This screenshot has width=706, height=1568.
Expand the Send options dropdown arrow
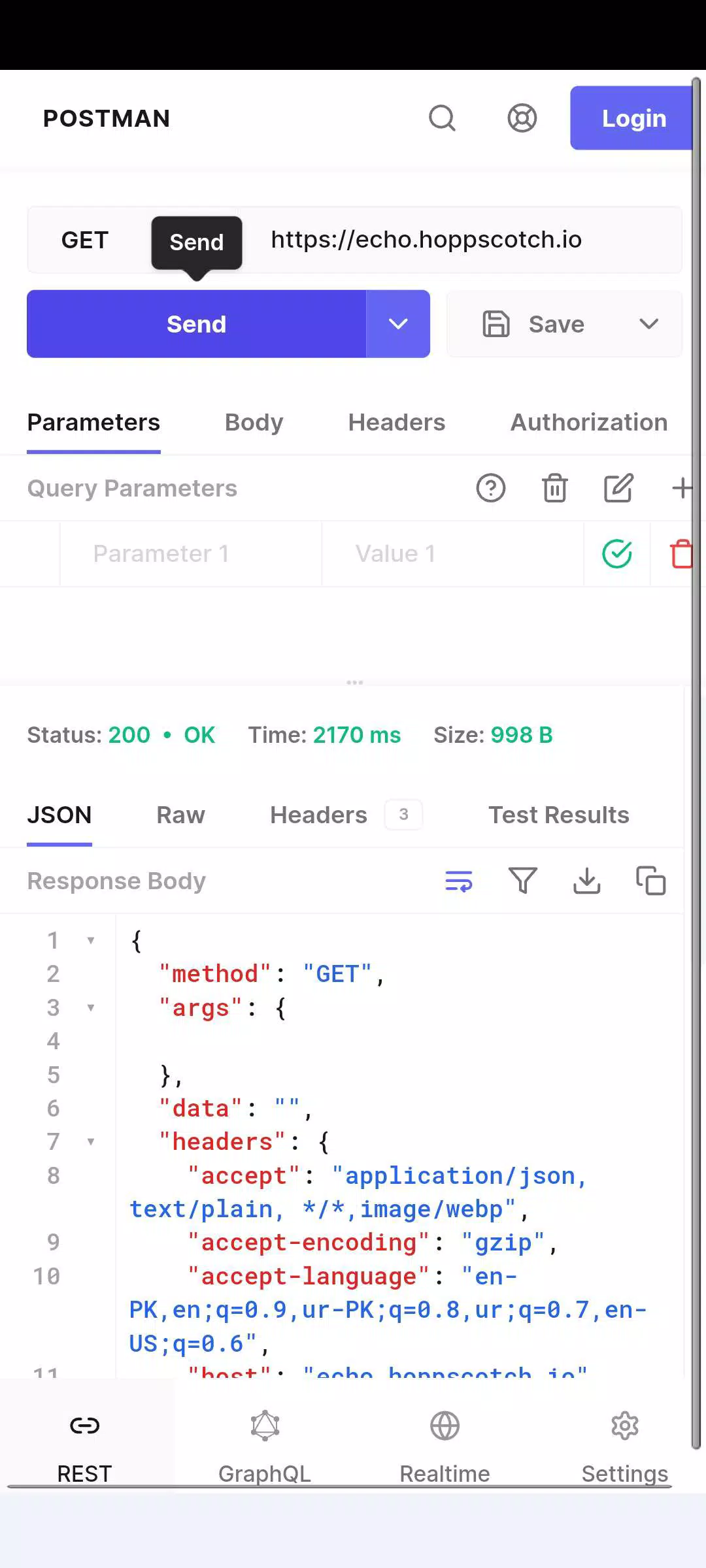click(398, 324)
